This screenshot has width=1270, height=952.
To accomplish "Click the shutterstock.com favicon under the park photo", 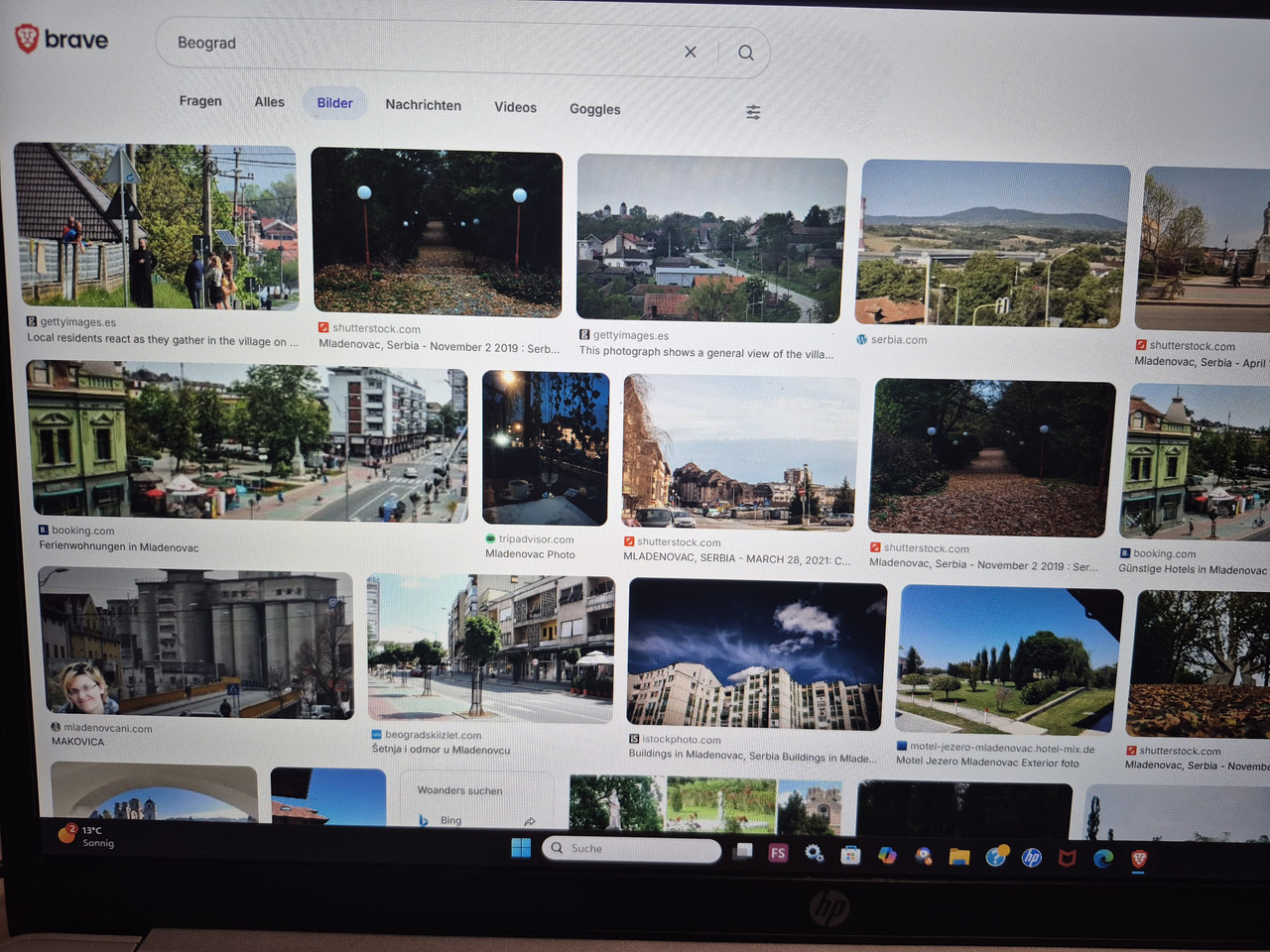I will click(x=876, y=546).
